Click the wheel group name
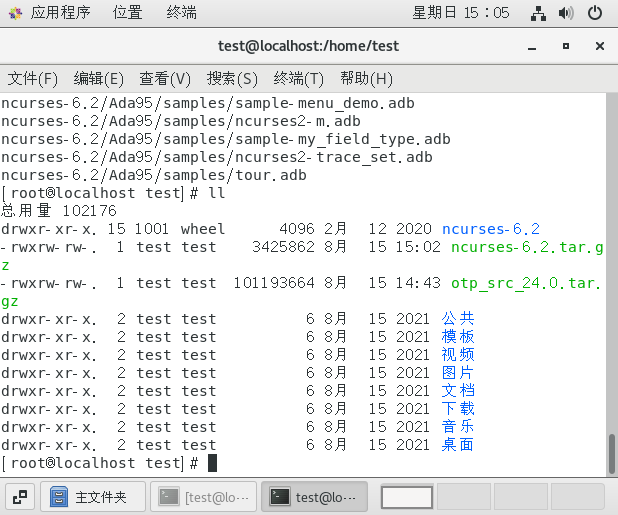This screenshot has height=515, width=618. point(203,229)
